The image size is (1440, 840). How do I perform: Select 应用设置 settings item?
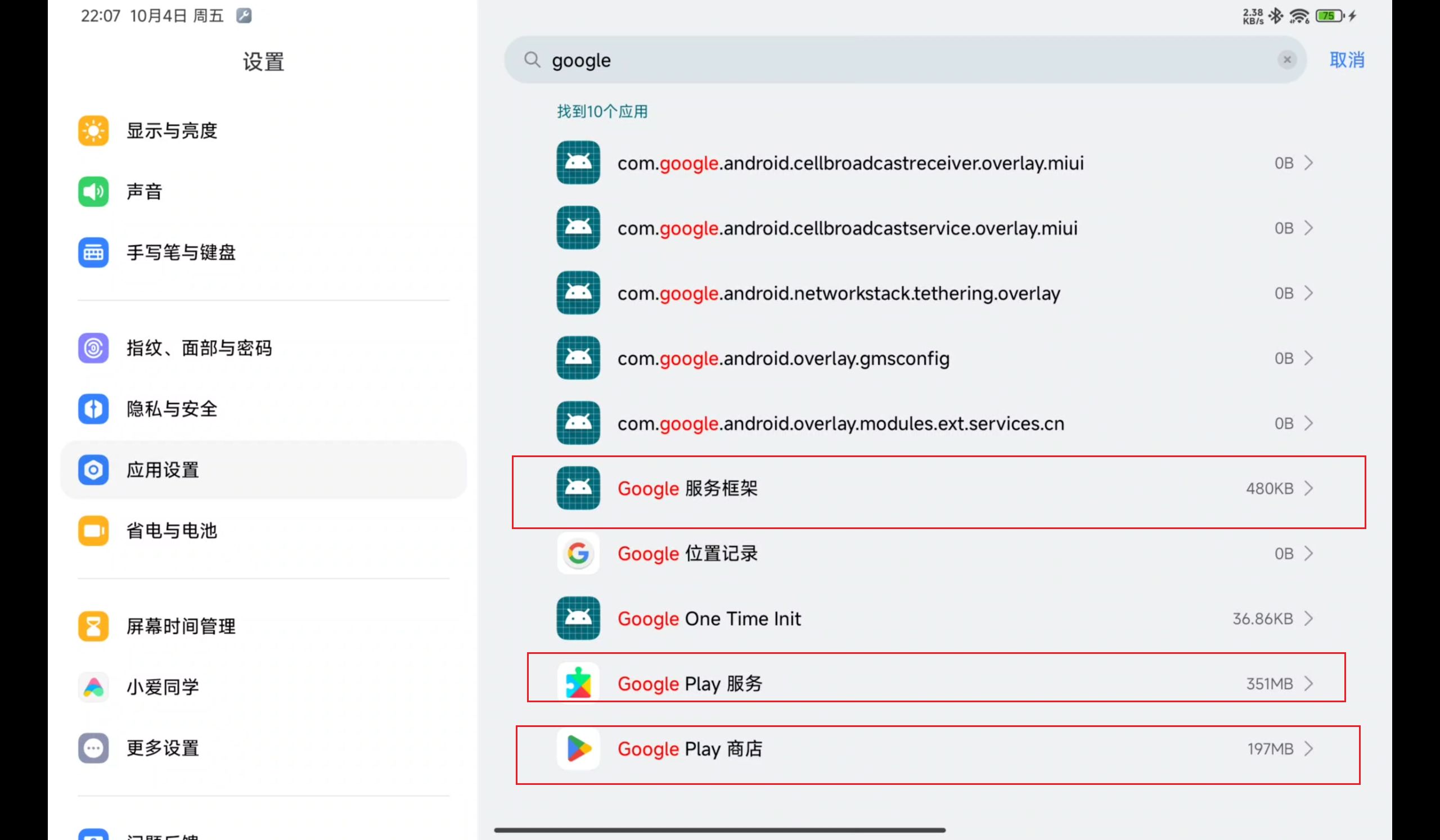263,470
